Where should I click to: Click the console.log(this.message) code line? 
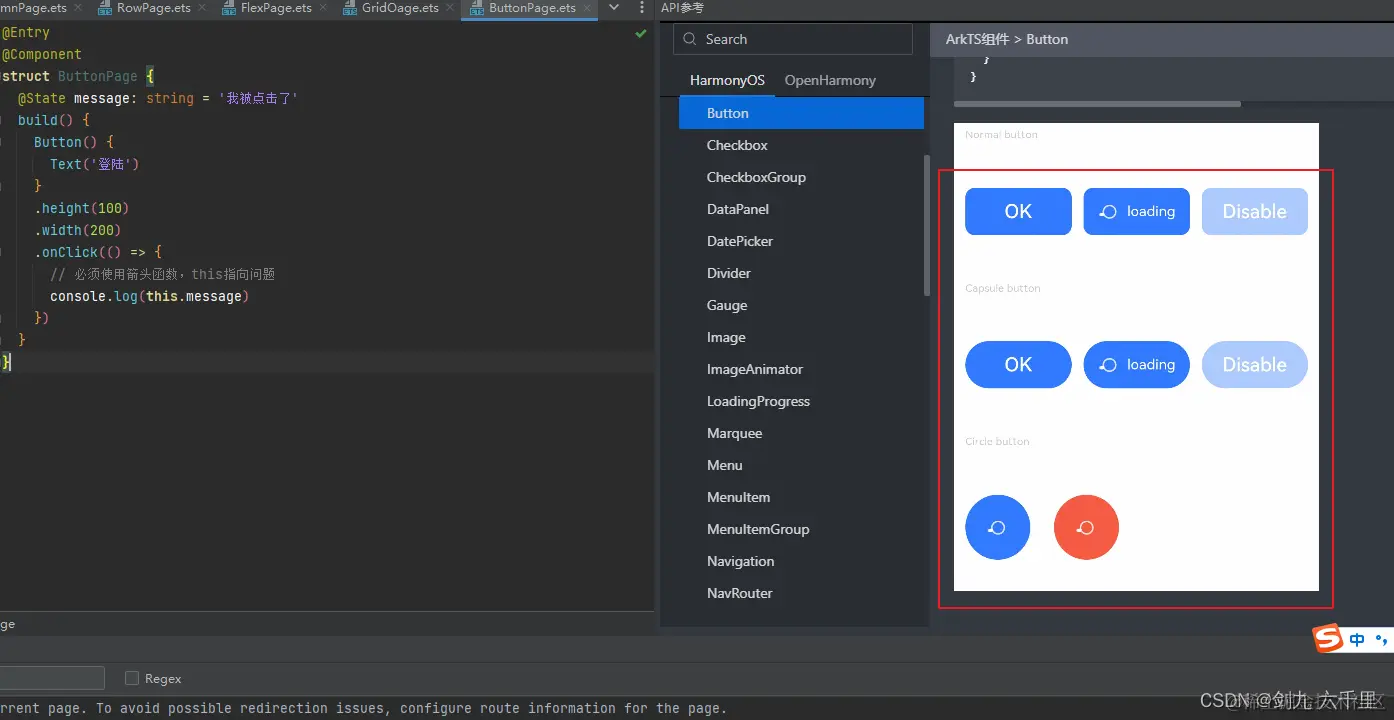tap(149, 296)
